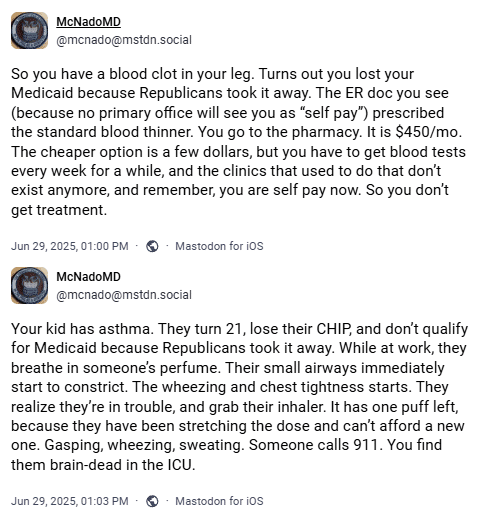Open the McNadoMD display name on the second post
This screenshot has width=482, height=516.
pos(88,277)
